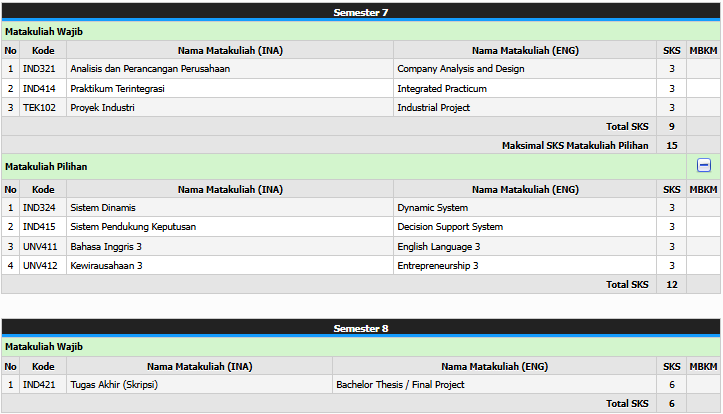Select the Entrepreneurship 3 cell
The image size is (723, 414).
pyautogui.click(x=438, y=265)
